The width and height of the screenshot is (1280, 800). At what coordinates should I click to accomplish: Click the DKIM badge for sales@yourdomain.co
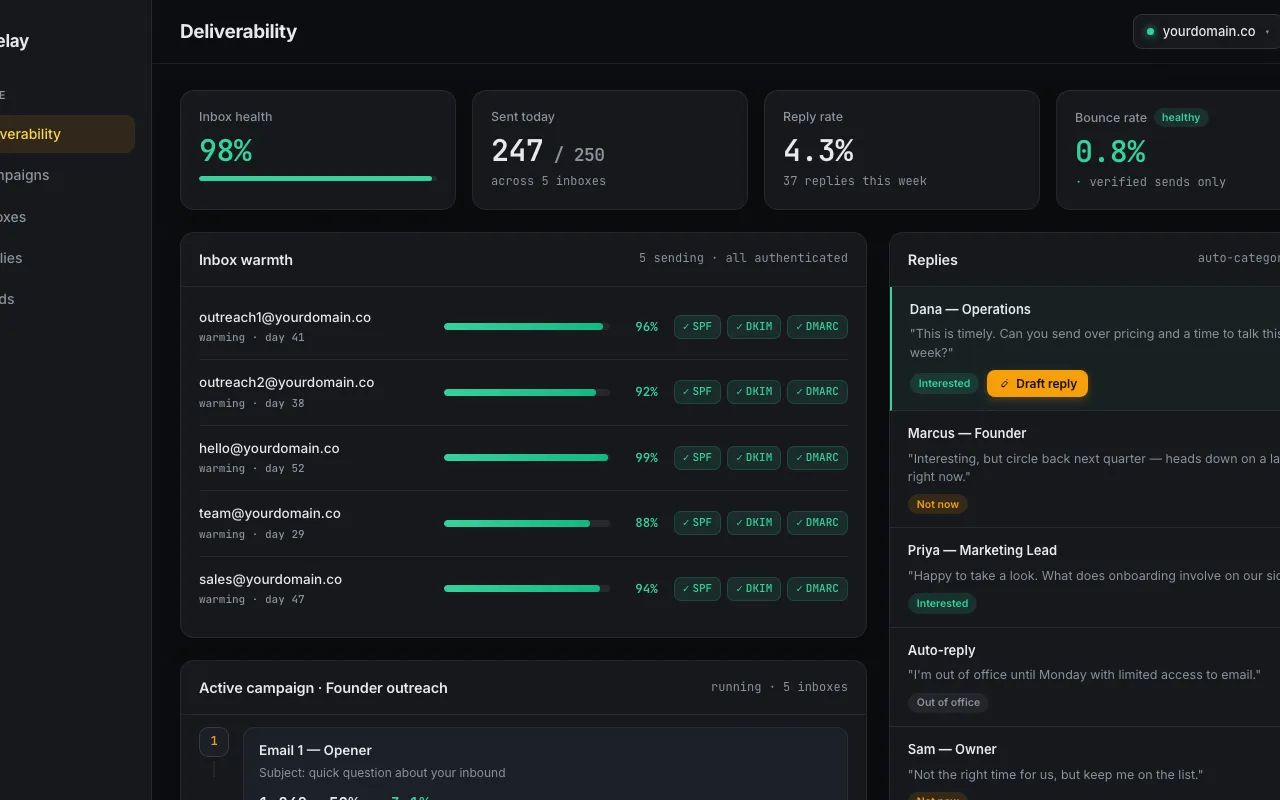[754, 589]
